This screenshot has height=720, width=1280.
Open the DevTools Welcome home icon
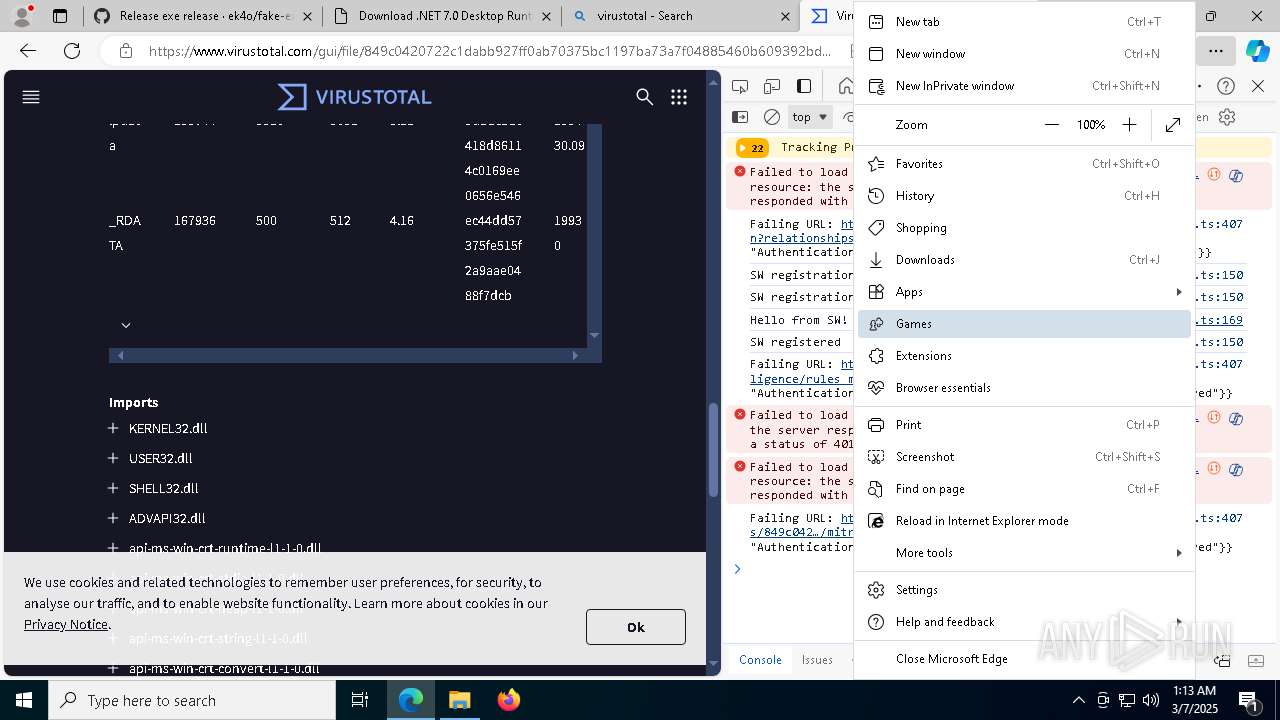[845, 87]
